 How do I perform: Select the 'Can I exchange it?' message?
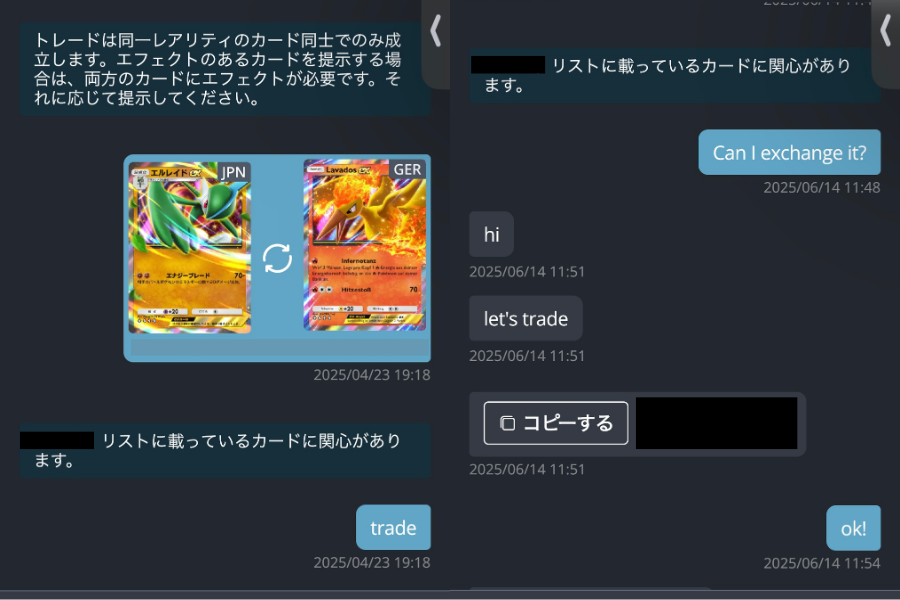point(789,152)
